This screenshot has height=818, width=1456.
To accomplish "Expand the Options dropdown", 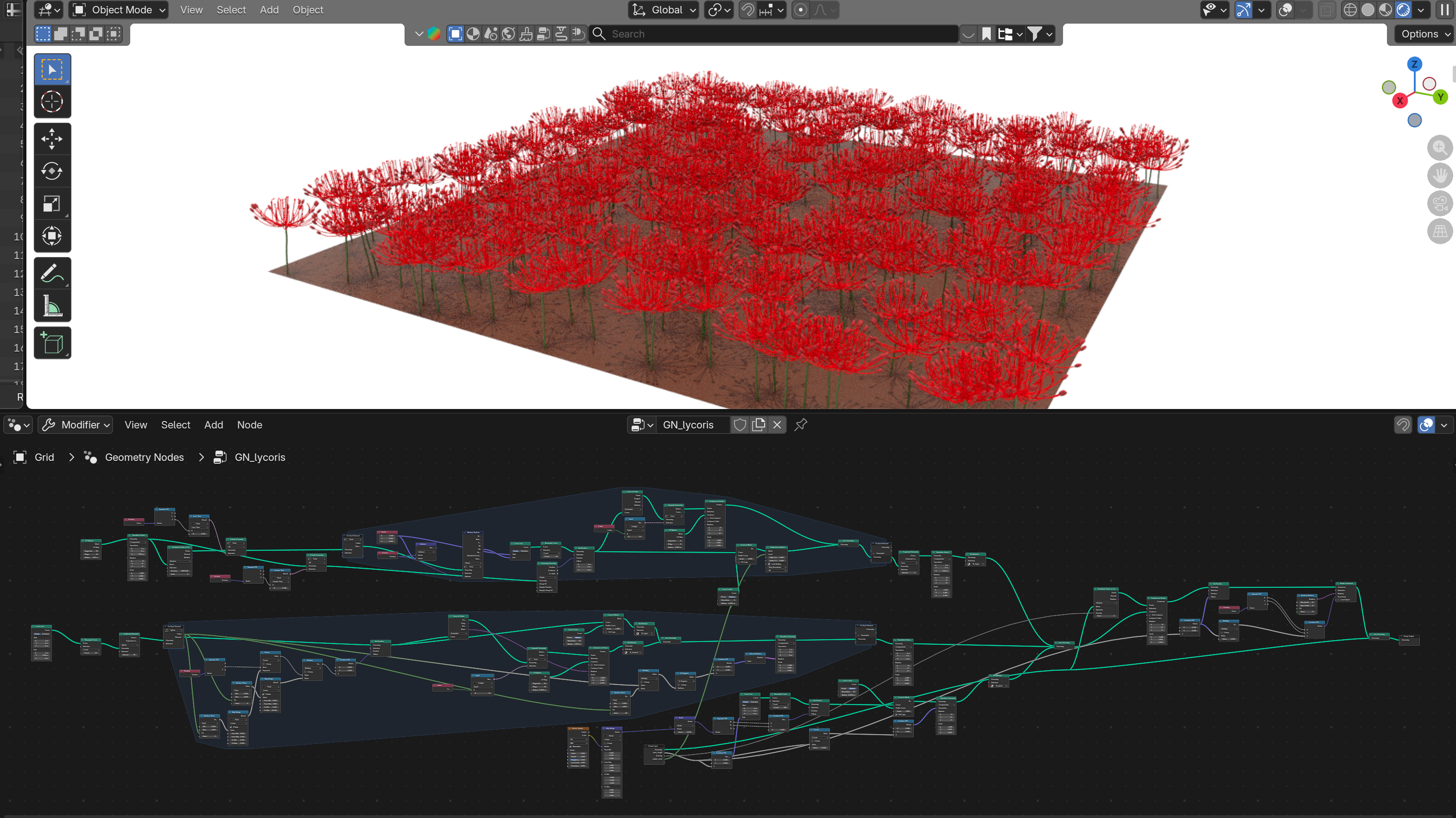I will [1424, 34].
